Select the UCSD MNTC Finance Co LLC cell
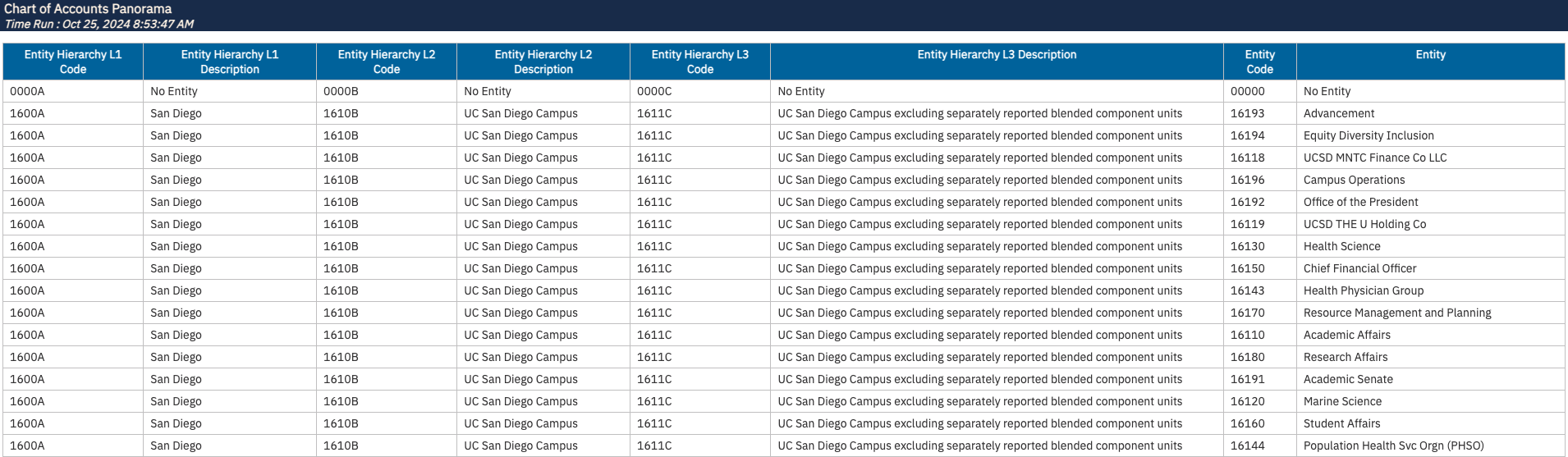The height and width of the screenshot is (457, 1568). coord(1375,158)
